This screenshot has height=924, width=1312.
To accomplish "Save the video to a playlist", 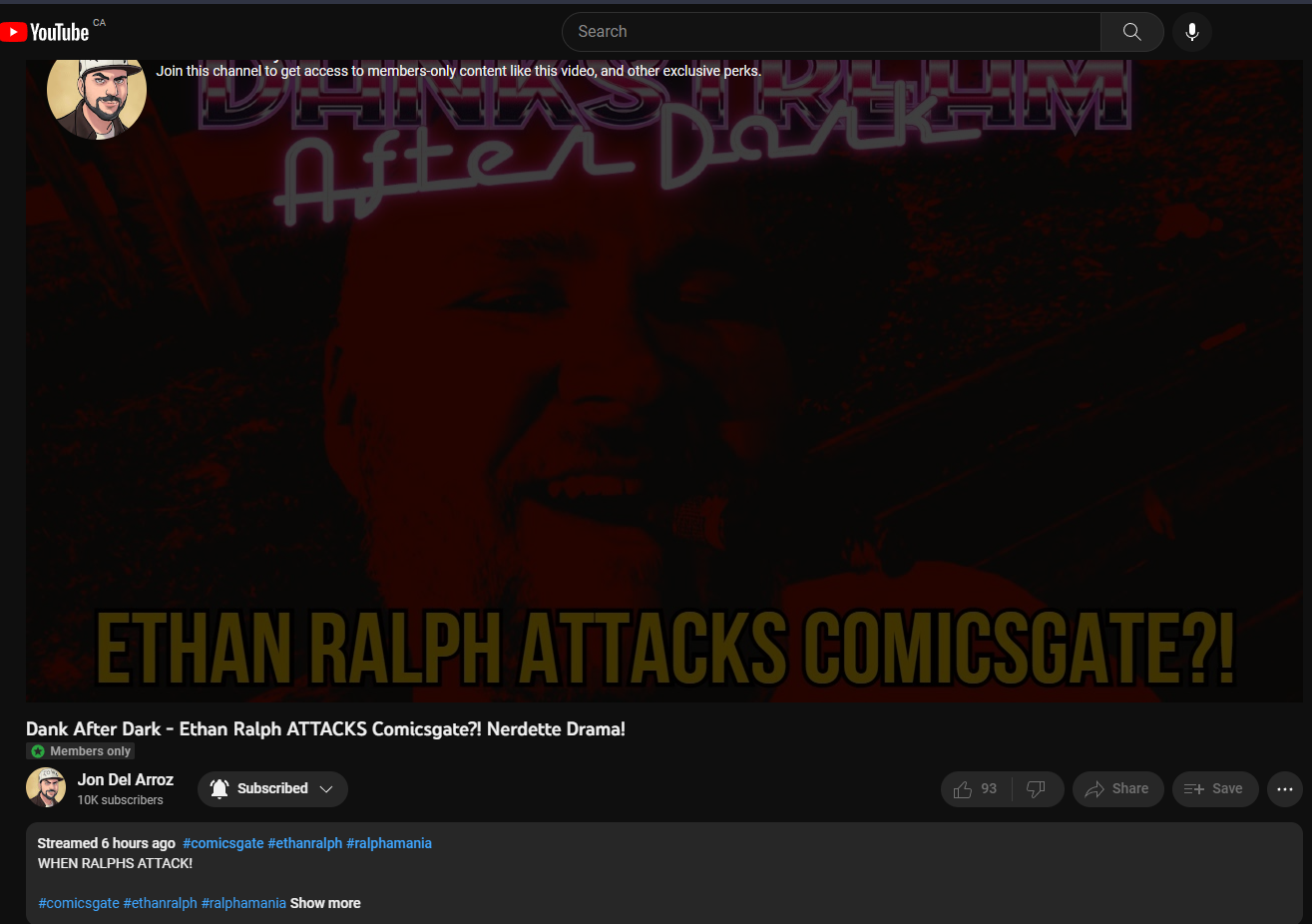I will click(x=1214, y=789).
